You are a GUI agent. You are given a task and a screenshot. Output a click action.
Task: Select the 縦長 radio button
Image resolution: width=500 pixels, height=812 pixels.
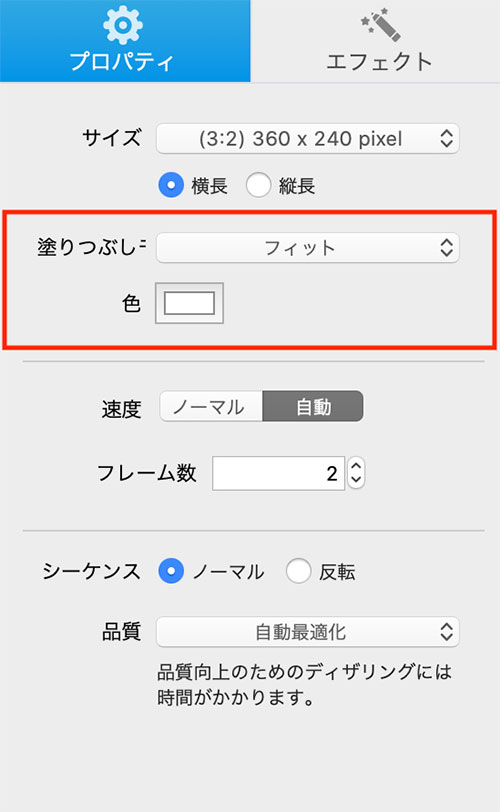click(258, 185)
